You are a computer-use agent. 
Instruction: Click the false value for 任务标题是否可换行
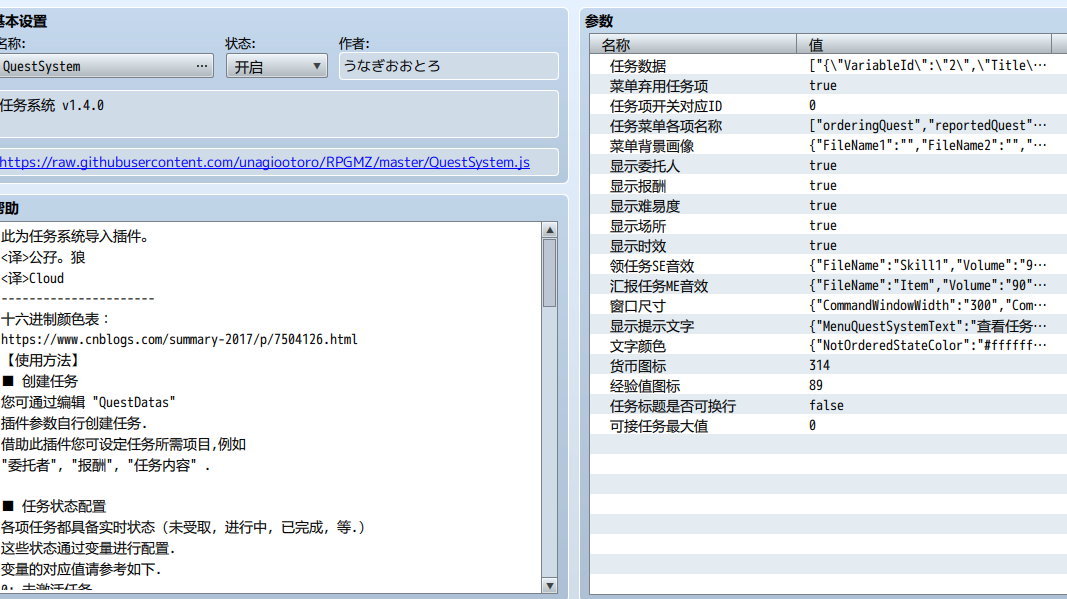(x=826, y=406)
